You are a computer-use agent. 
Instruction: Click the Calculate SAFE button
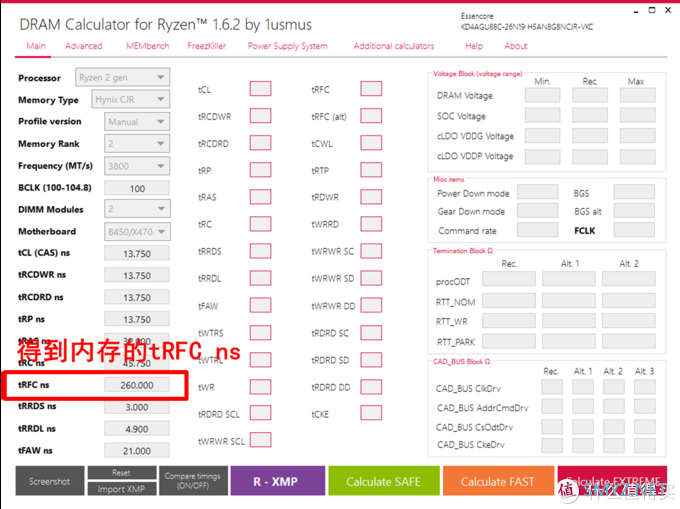pos(384,481)
